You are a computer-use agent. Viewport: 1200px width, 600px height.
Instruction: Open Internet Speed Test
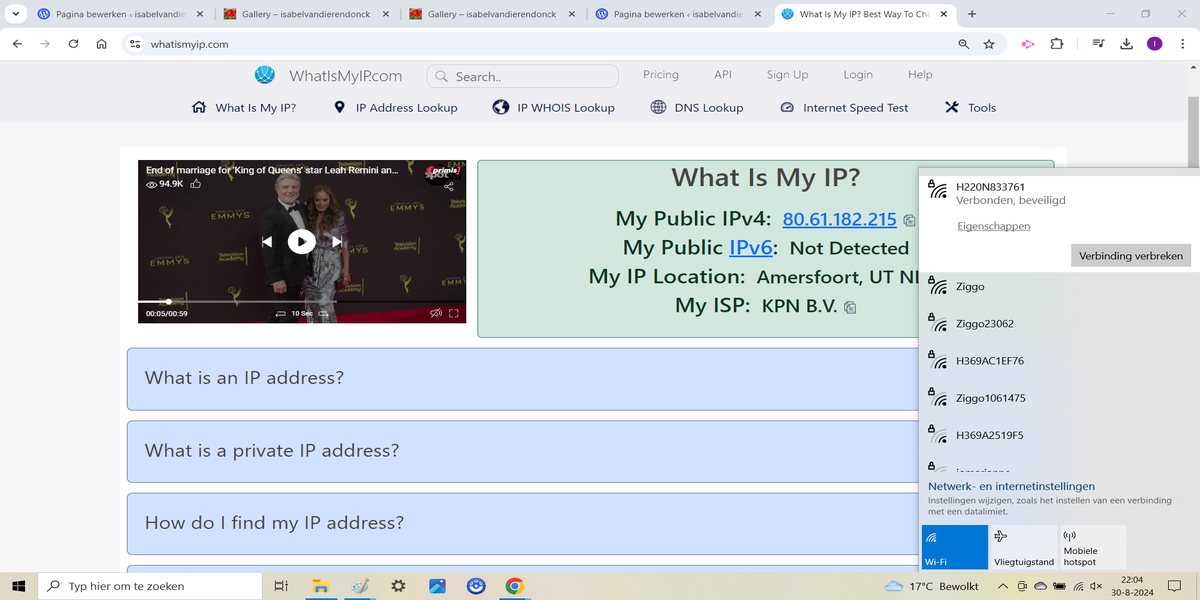[x=844, y=107]
